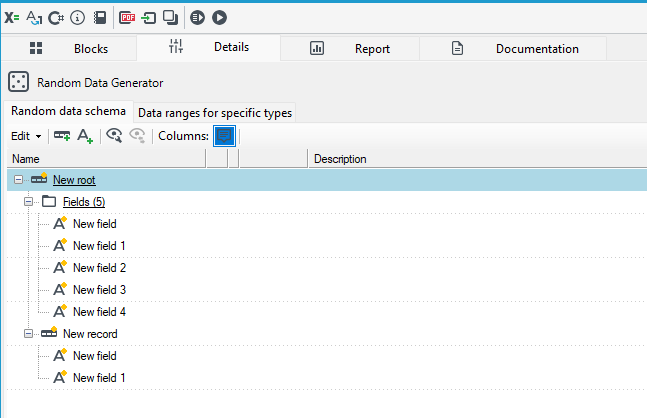This screenshot has width=647, height=418.
Task: Click the round play/run button
Action: click(x=220, y=18)
